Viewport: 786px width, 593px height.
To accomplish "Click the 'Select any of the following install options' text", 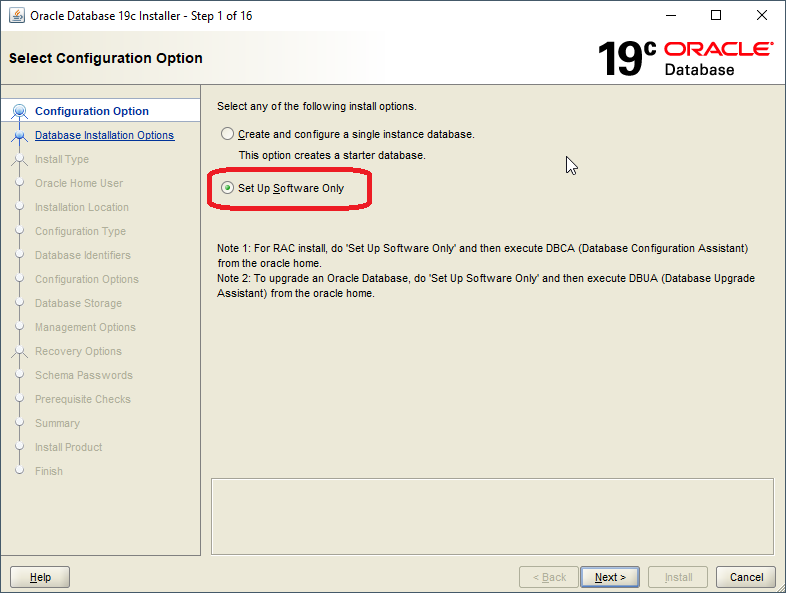I will [x=316, y=106].
